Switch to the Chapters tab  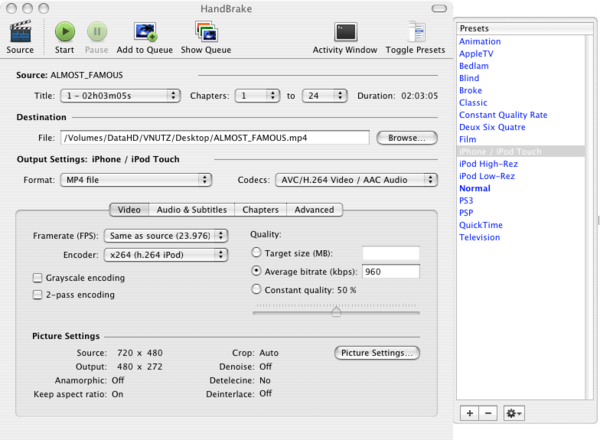(x=261, y=210)
